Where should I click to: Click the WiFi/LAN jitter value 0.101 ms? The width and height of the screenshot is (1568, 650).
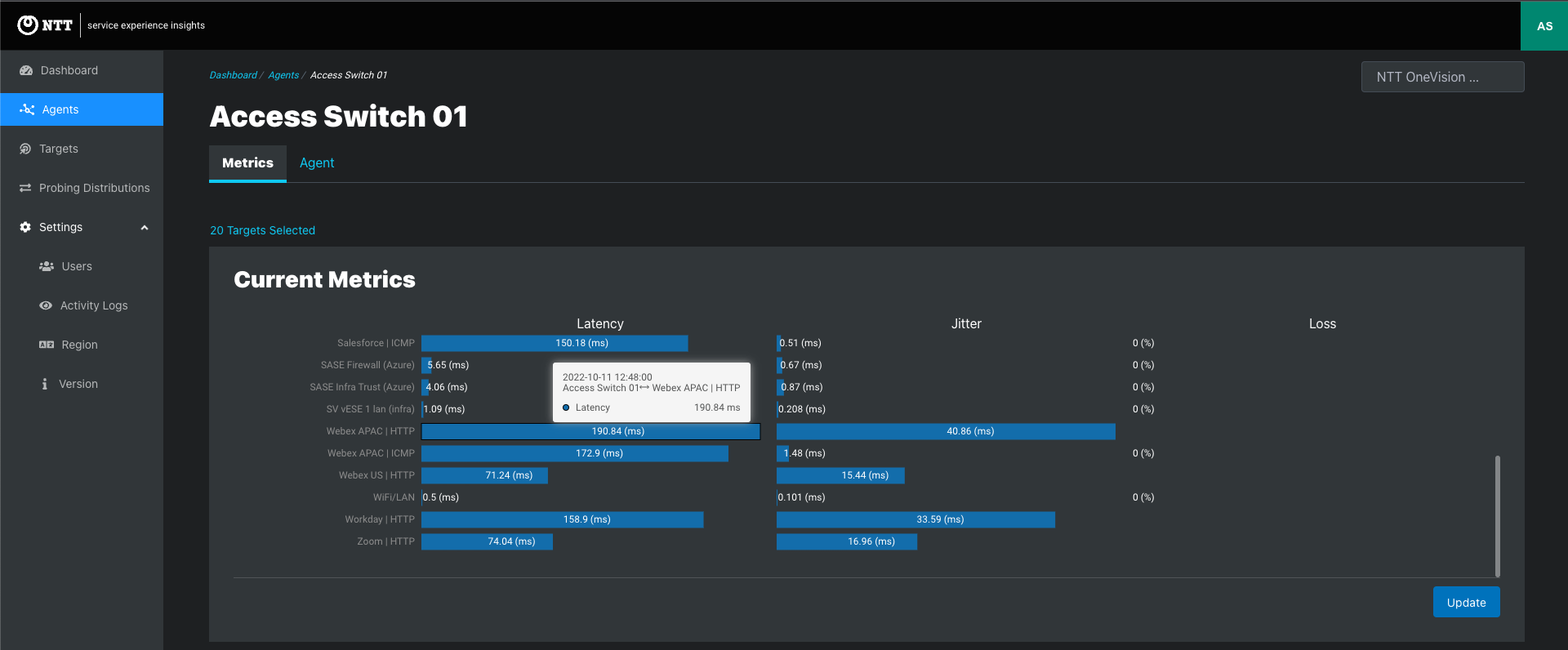pos(801,497)
